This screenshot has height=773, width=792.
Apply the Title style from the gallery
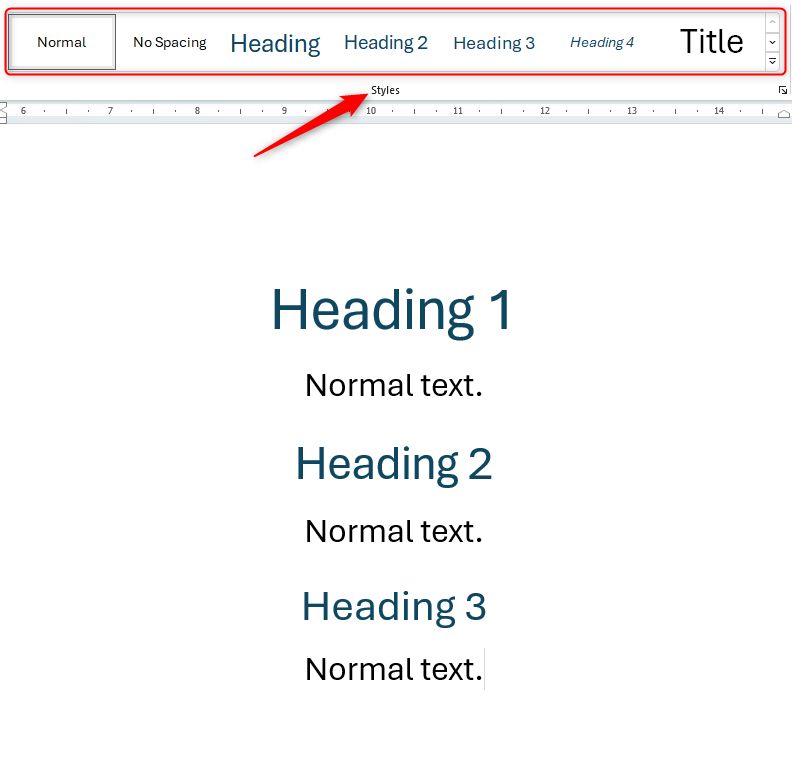[711, 41]
